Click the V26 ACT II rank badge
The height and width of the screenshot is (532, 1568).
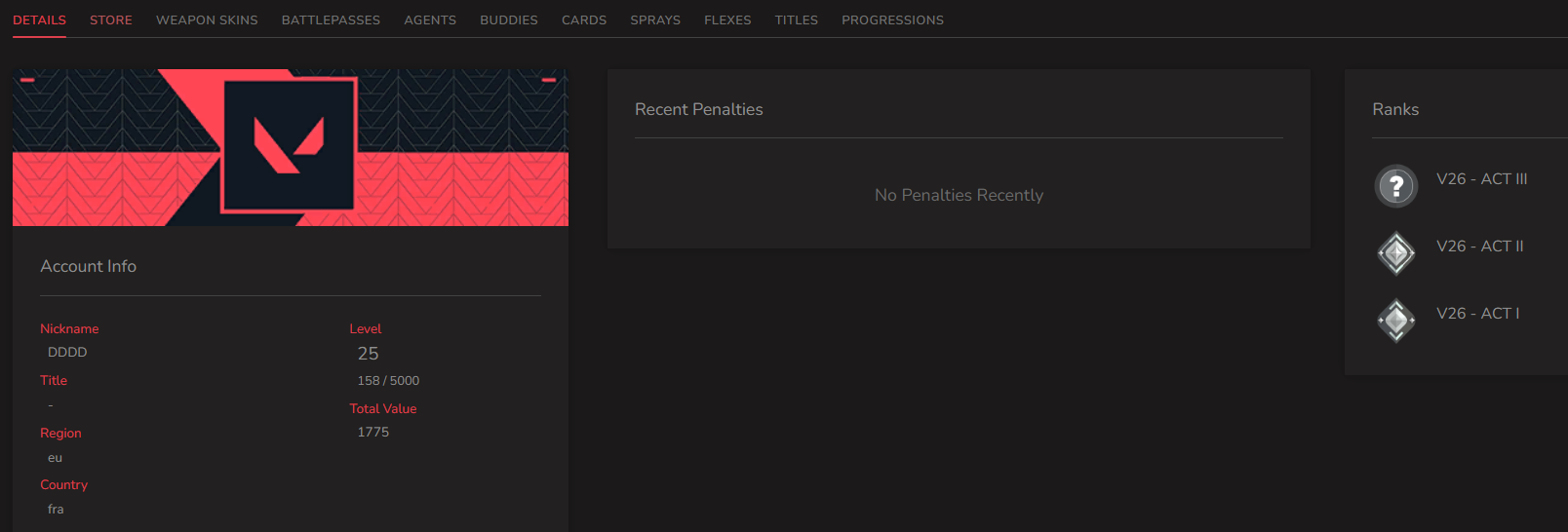coord(1396,253)
